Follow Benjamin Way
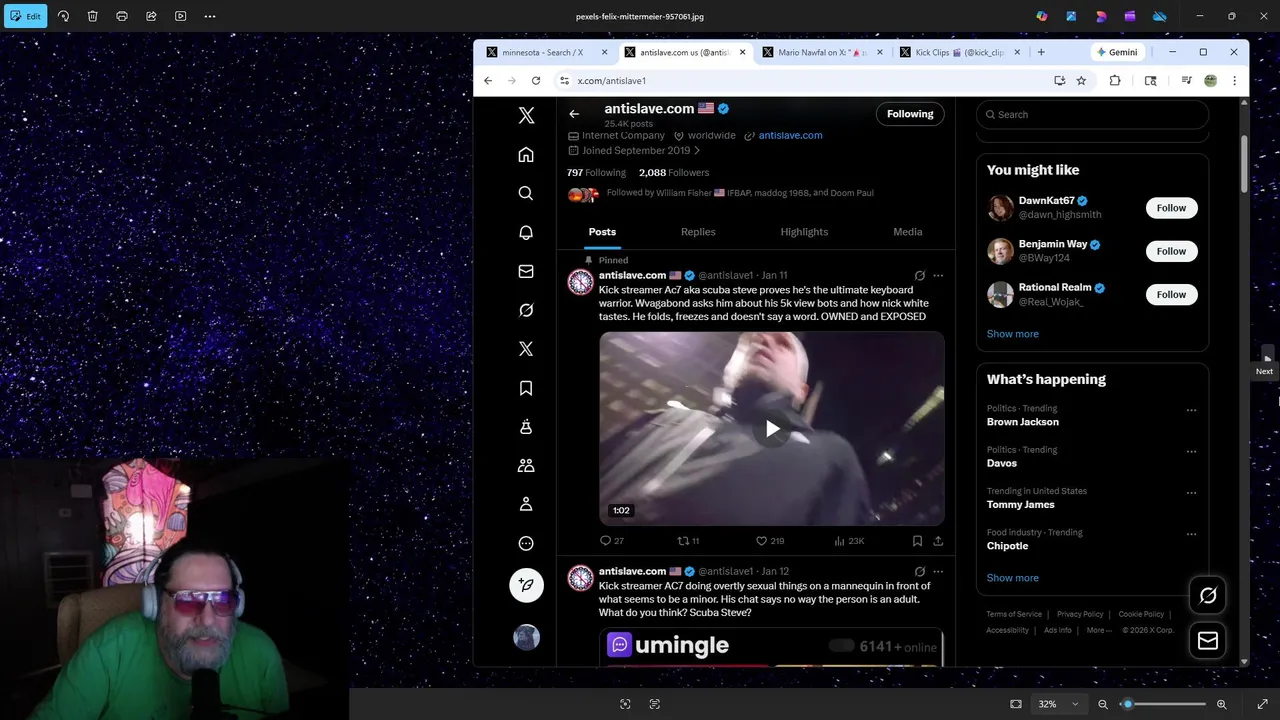The width and height of the screenshot is (1280, 720). click(x=1171, y=251)
